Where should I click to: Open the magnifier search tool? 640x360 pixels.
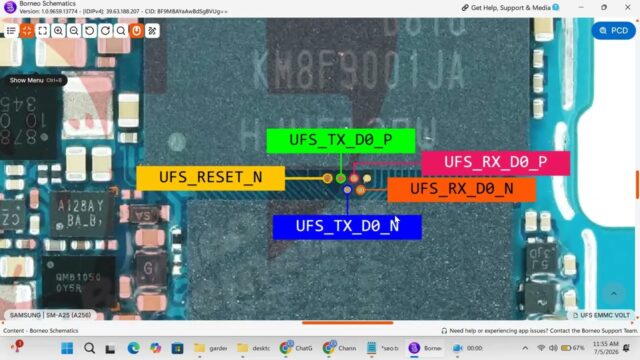[121, 31]
